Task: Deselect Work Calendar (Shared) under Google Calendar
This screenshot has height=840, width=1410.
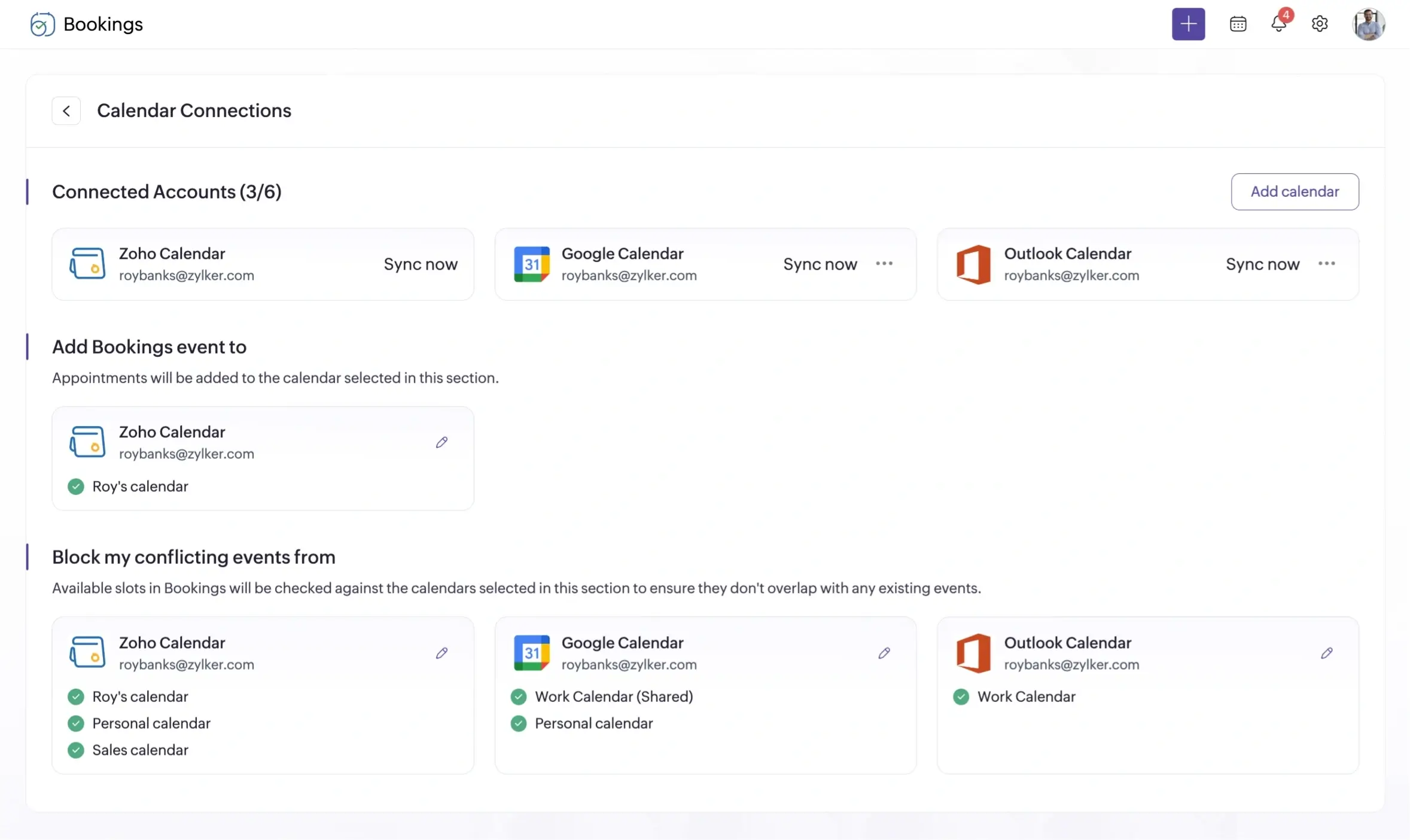Action: point(518,697)
